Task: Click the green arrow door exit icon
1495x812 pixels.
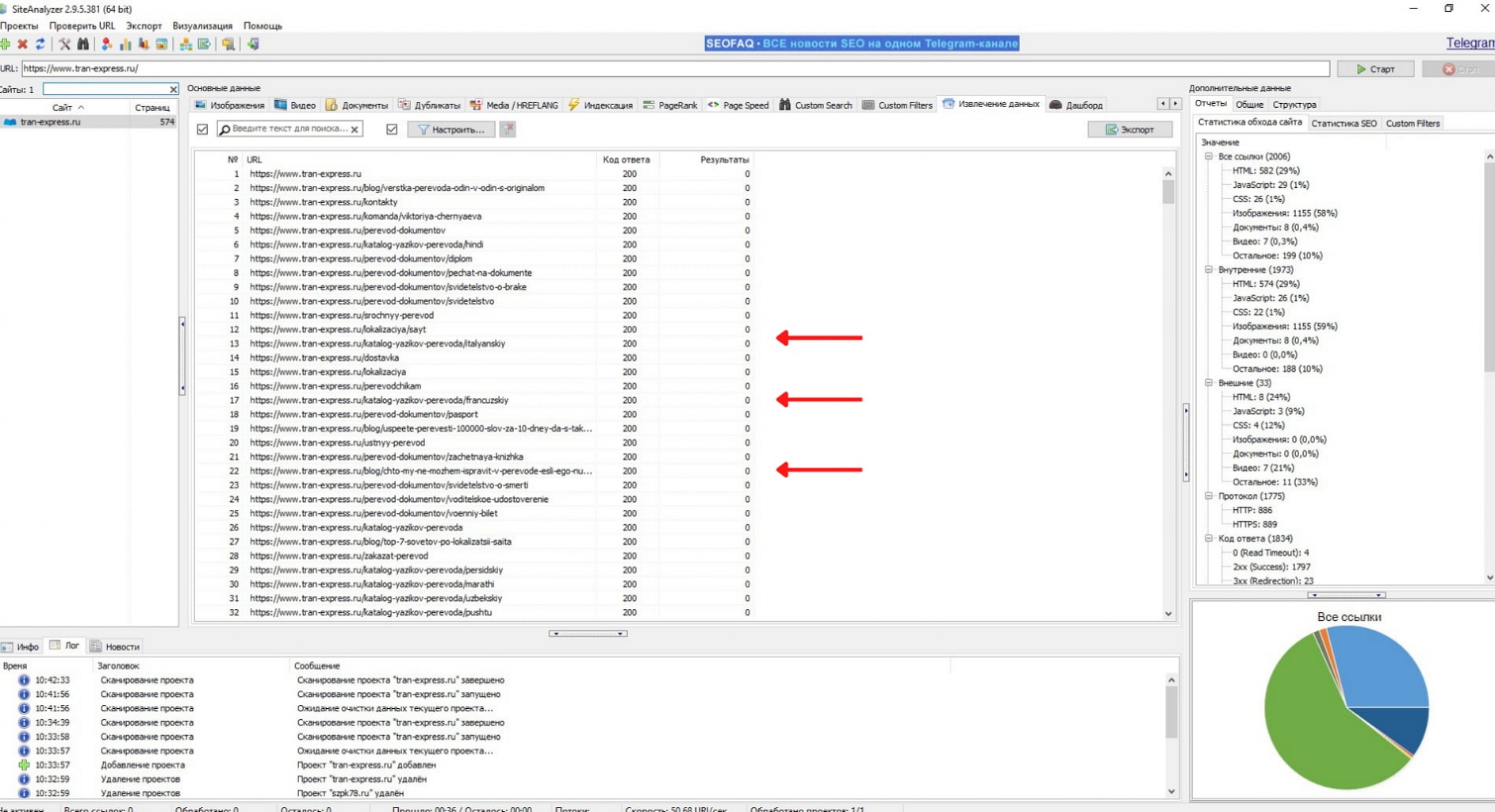Action: [253, 44]
